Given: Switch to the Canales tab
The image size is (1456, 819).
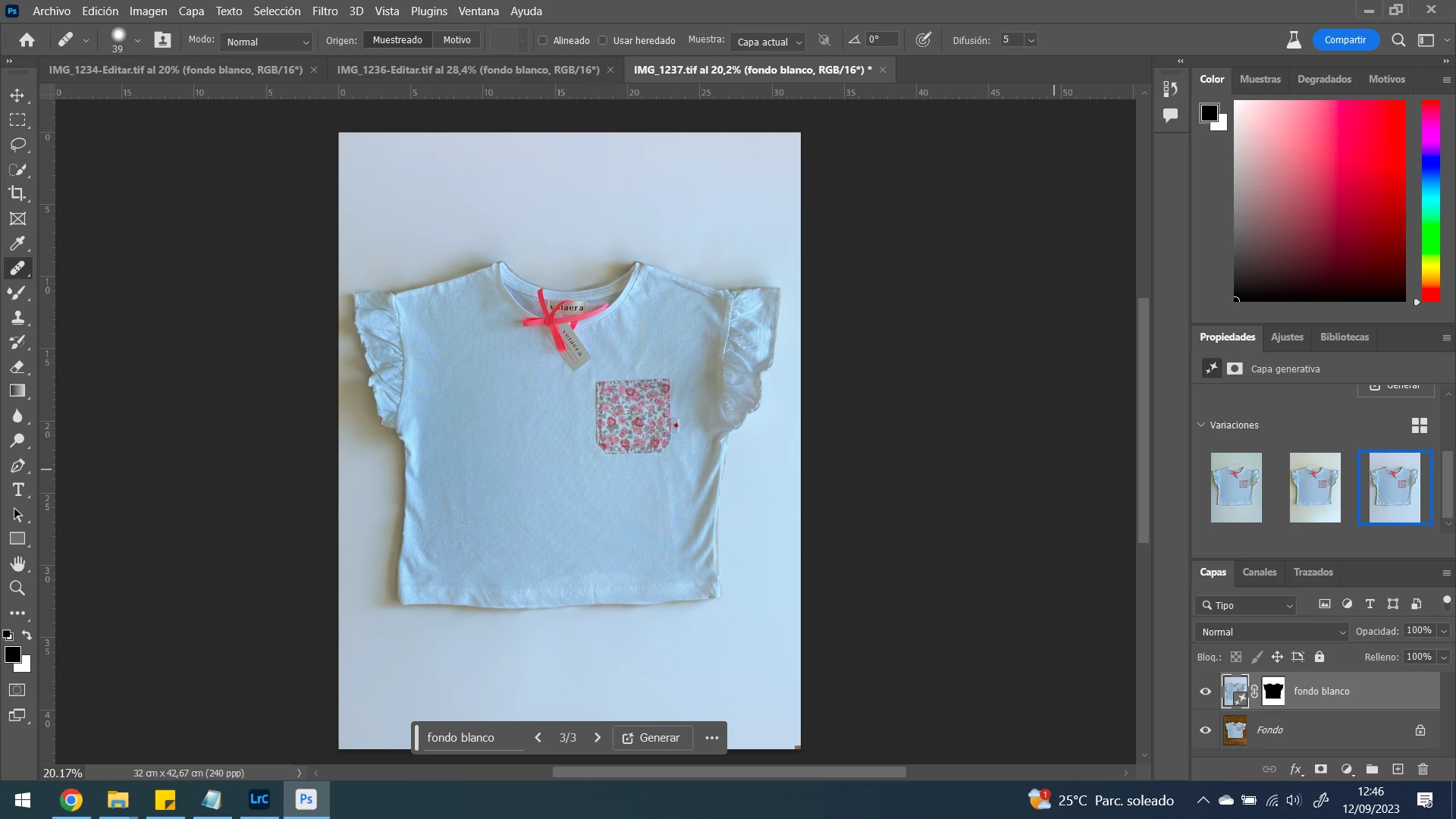Looking at the screenshot, I should click(1259, 573).
